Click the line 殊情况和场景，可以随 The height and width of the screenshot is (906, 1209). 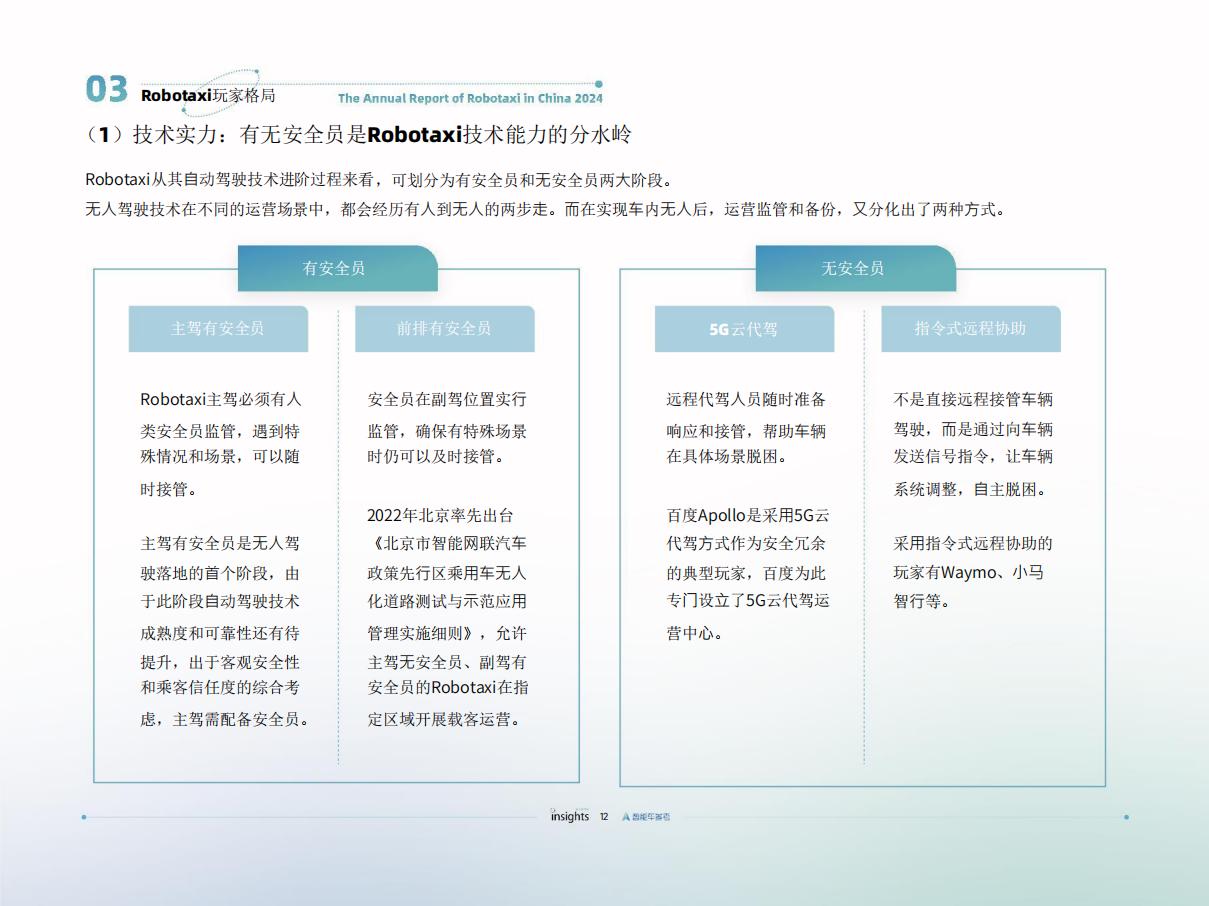point(220,457)
